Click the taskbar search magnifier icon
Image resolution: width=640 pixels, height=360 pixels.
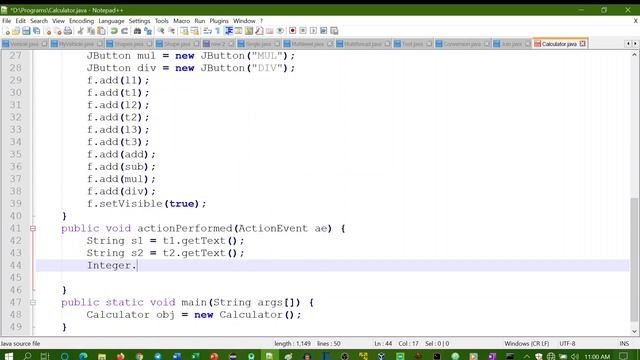(x=27, y=356)
